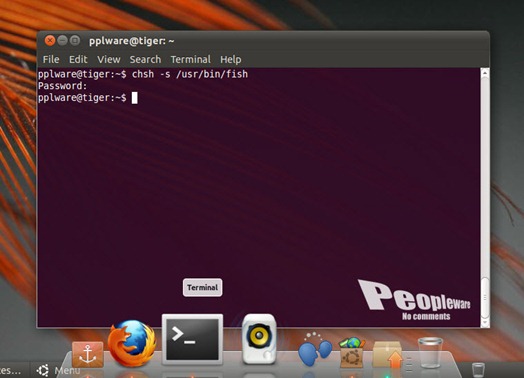Launch Firefox from the dock
Image resolution: width=524 pixels, height=378 pixels.
pos(132,343)
